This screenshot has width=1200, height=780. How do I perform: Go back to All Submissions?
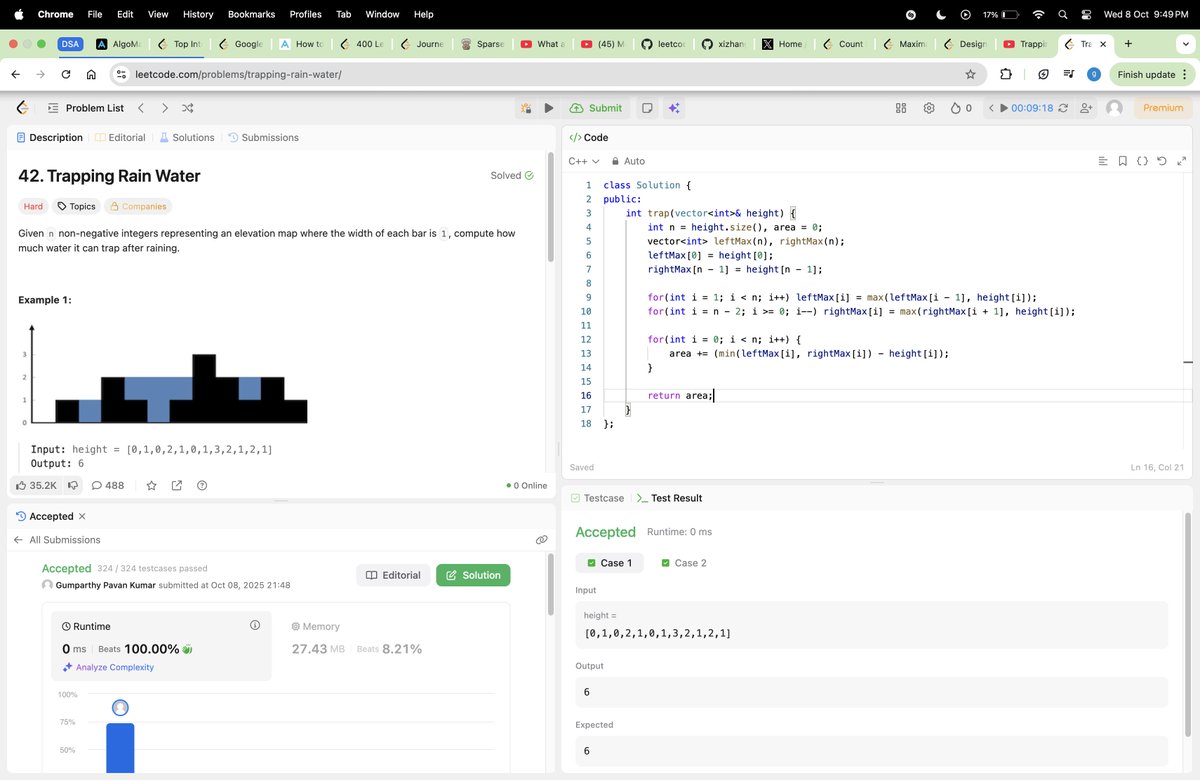coord(56,540)
